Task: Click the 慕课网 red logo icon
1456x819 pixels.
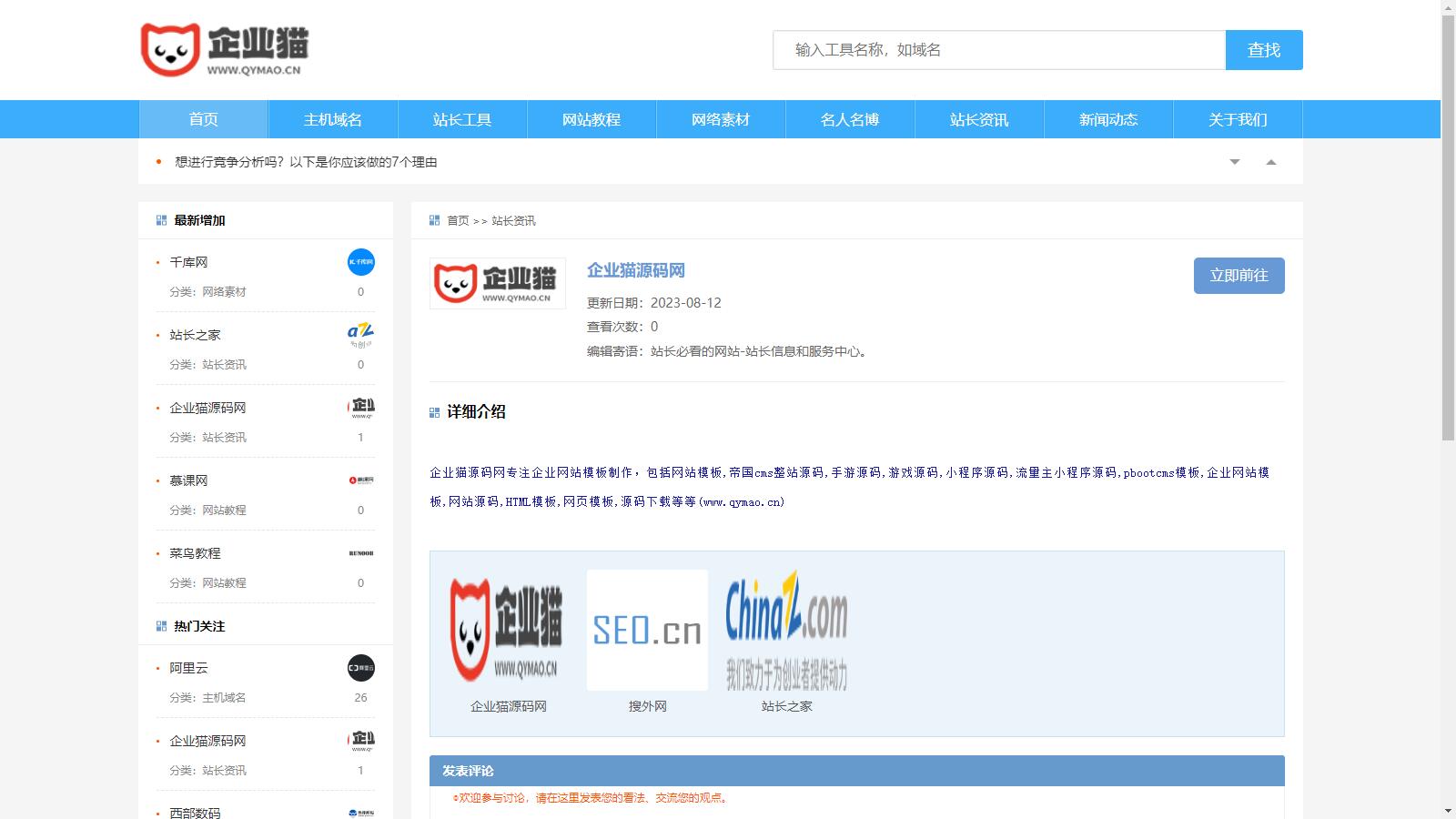Action: click(x=361, y=480)
